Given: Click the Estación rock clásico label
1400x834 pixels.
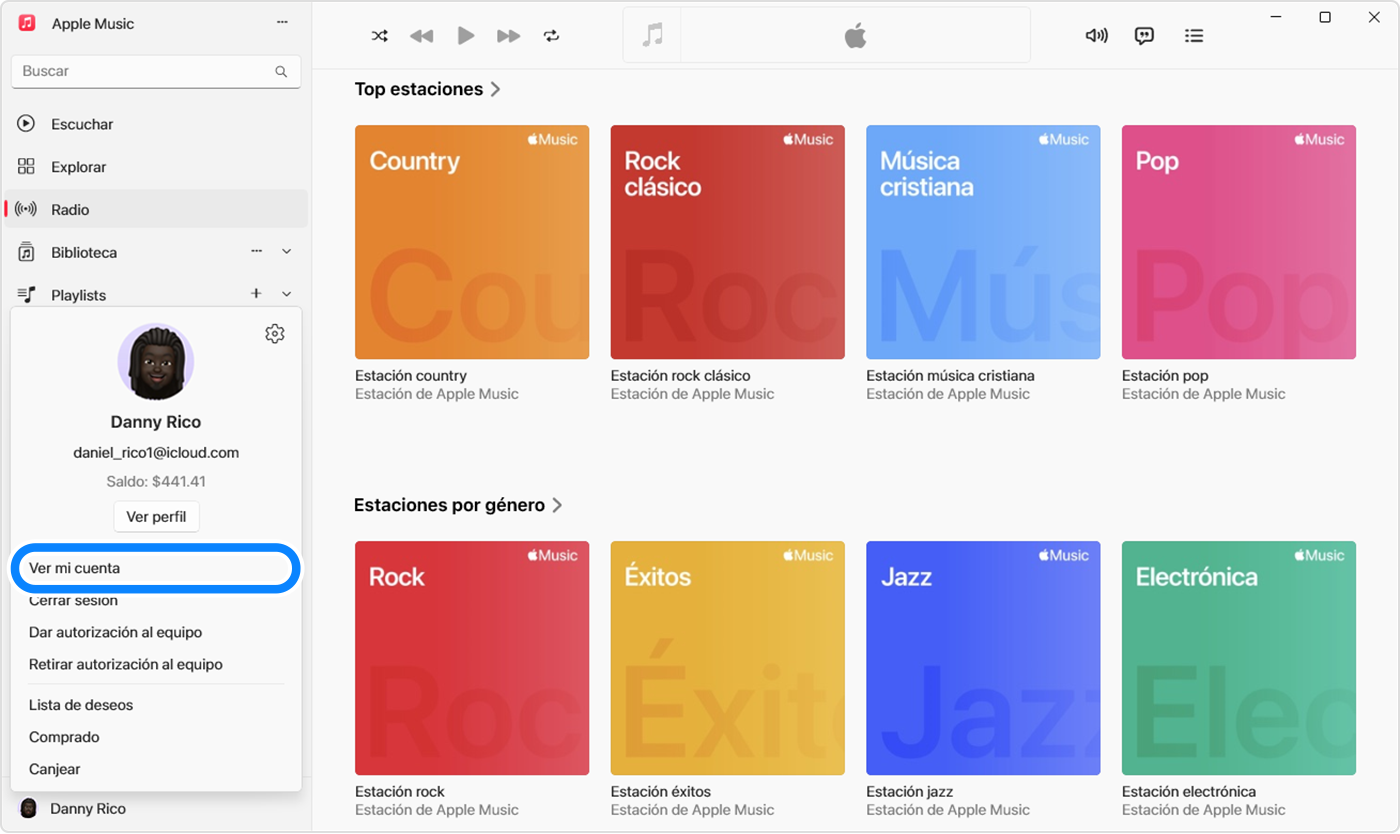Looking at the screenshot, I should [680, 376].
